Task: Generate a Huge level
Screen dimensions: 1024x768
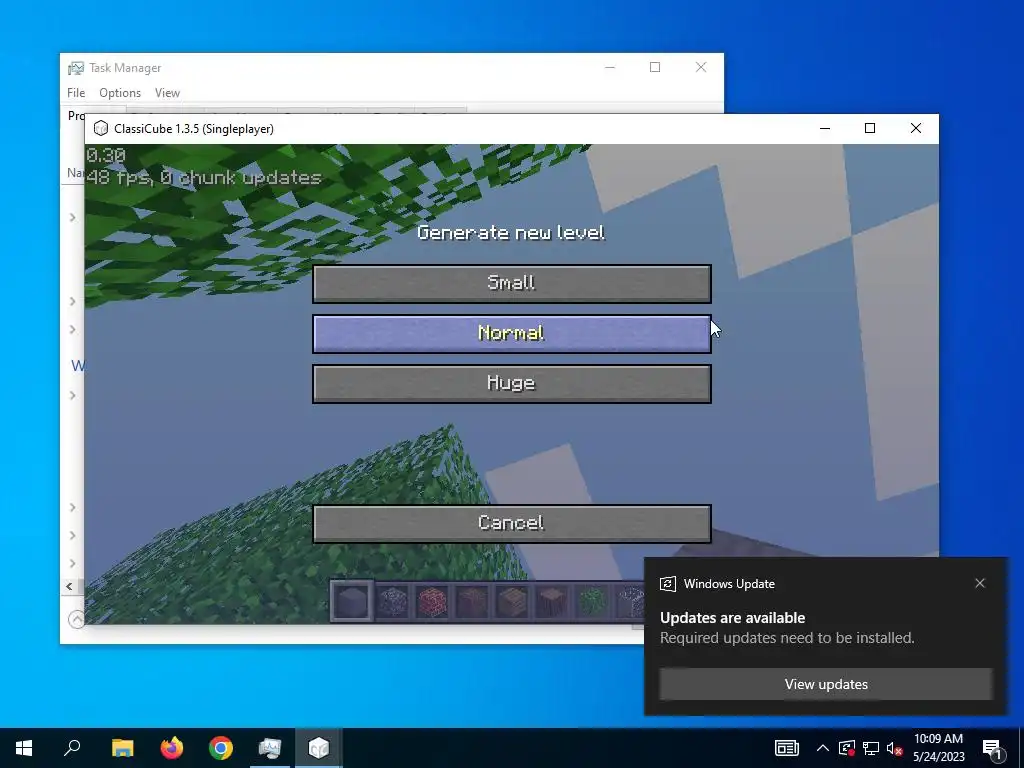Action: (x=512, y=383)
